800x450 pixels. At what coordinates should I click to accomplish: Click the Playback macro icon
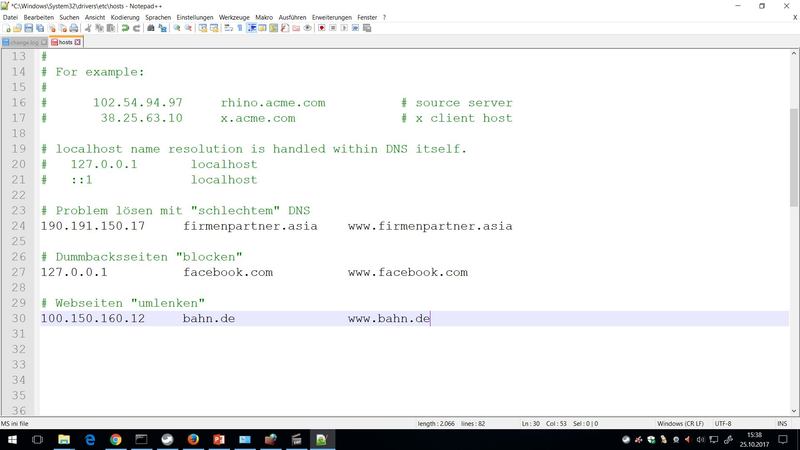click(344, 28)
